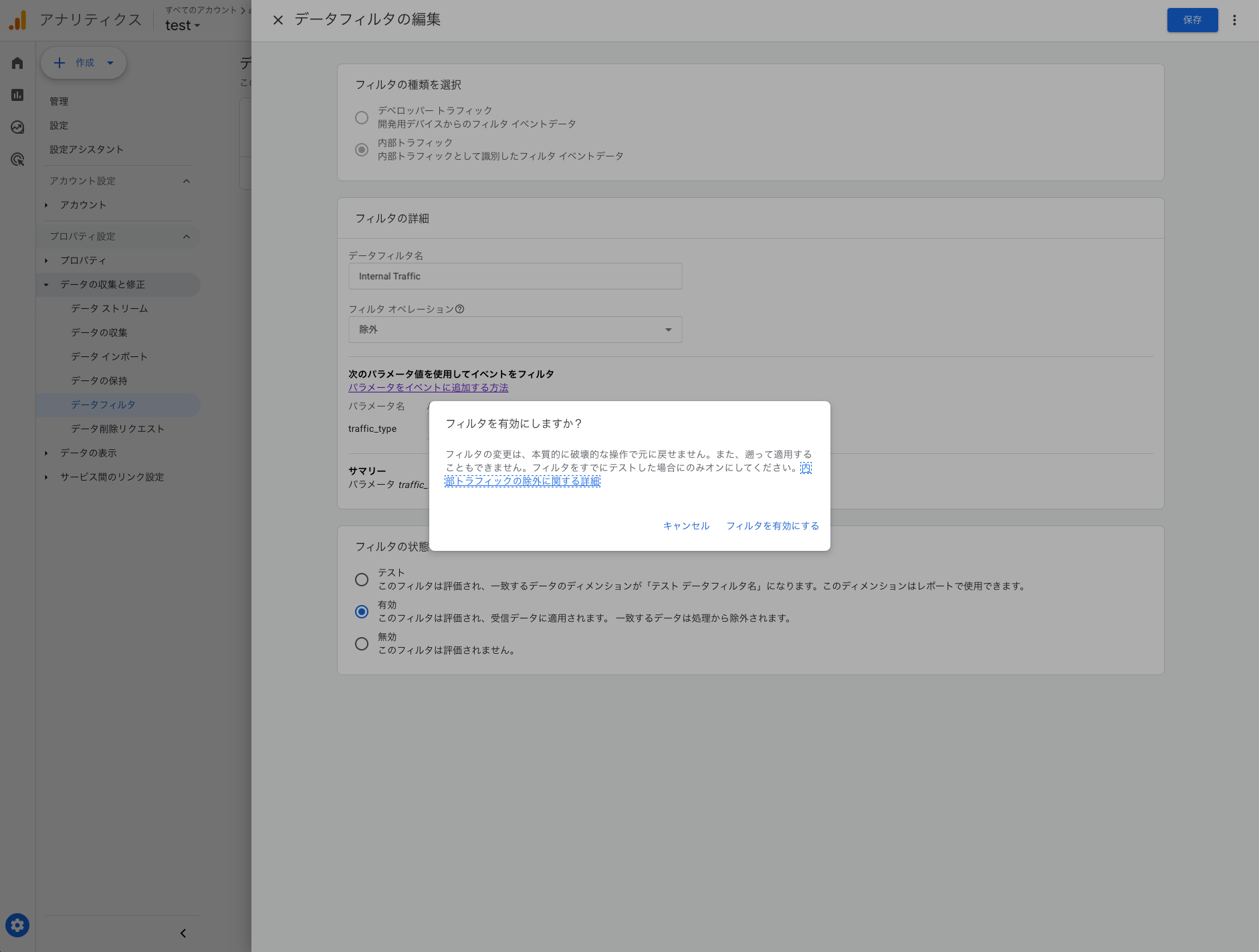
Task: Choose the テスト filter state option
Action: pyautogui.click(x=362, y=580)
